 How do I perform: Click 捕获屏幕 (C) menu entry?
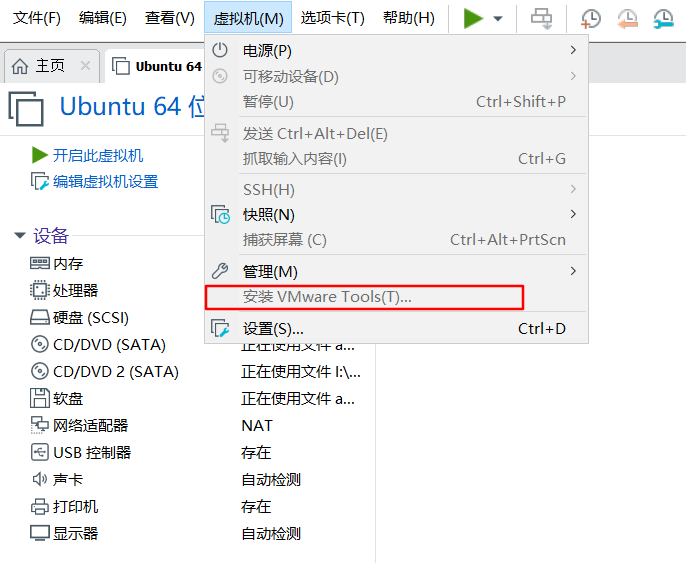pyautogui.click(x=397, y=240)
